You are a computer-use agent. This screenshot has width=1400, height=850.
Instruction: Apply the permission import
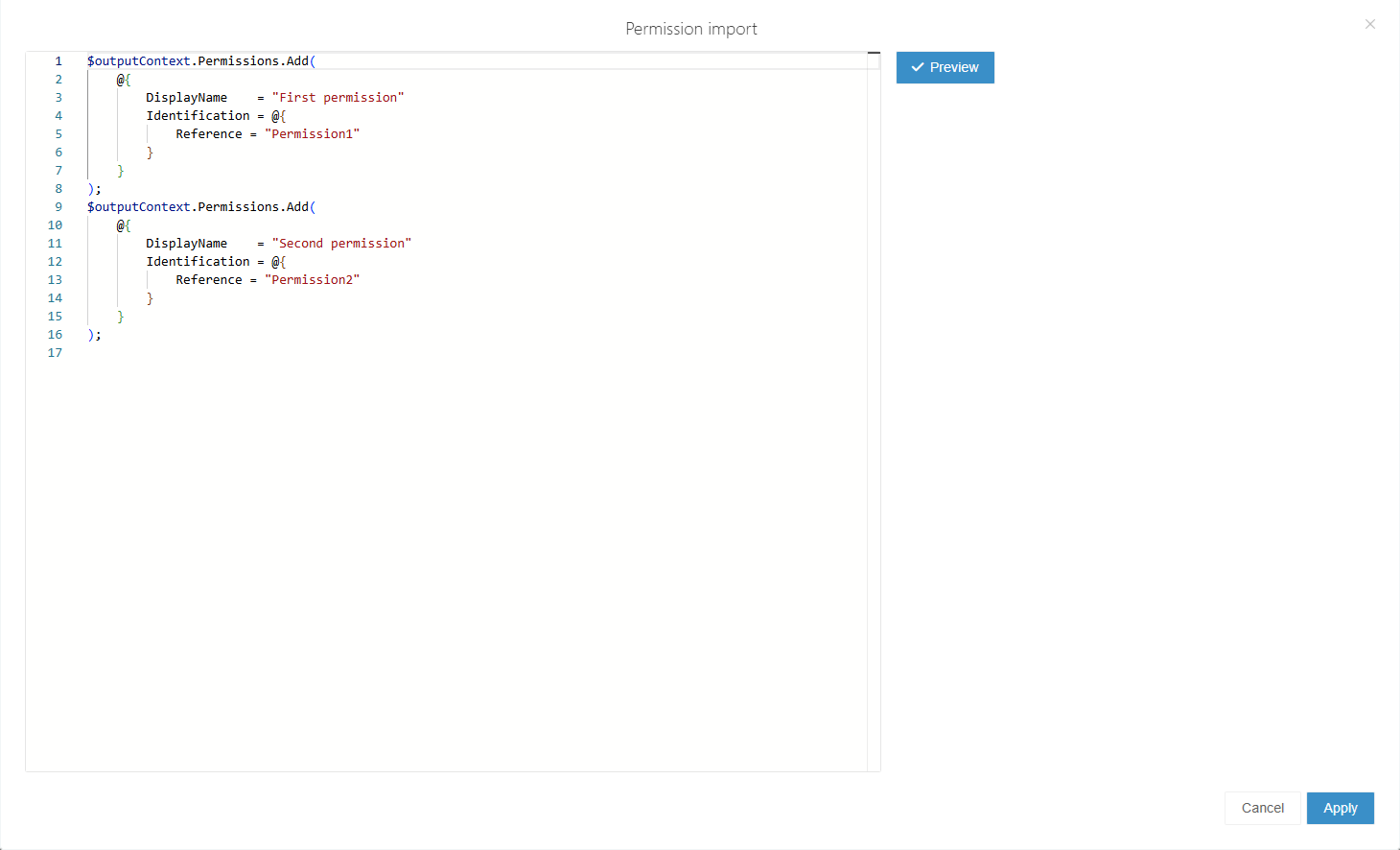click(1340, 808)
